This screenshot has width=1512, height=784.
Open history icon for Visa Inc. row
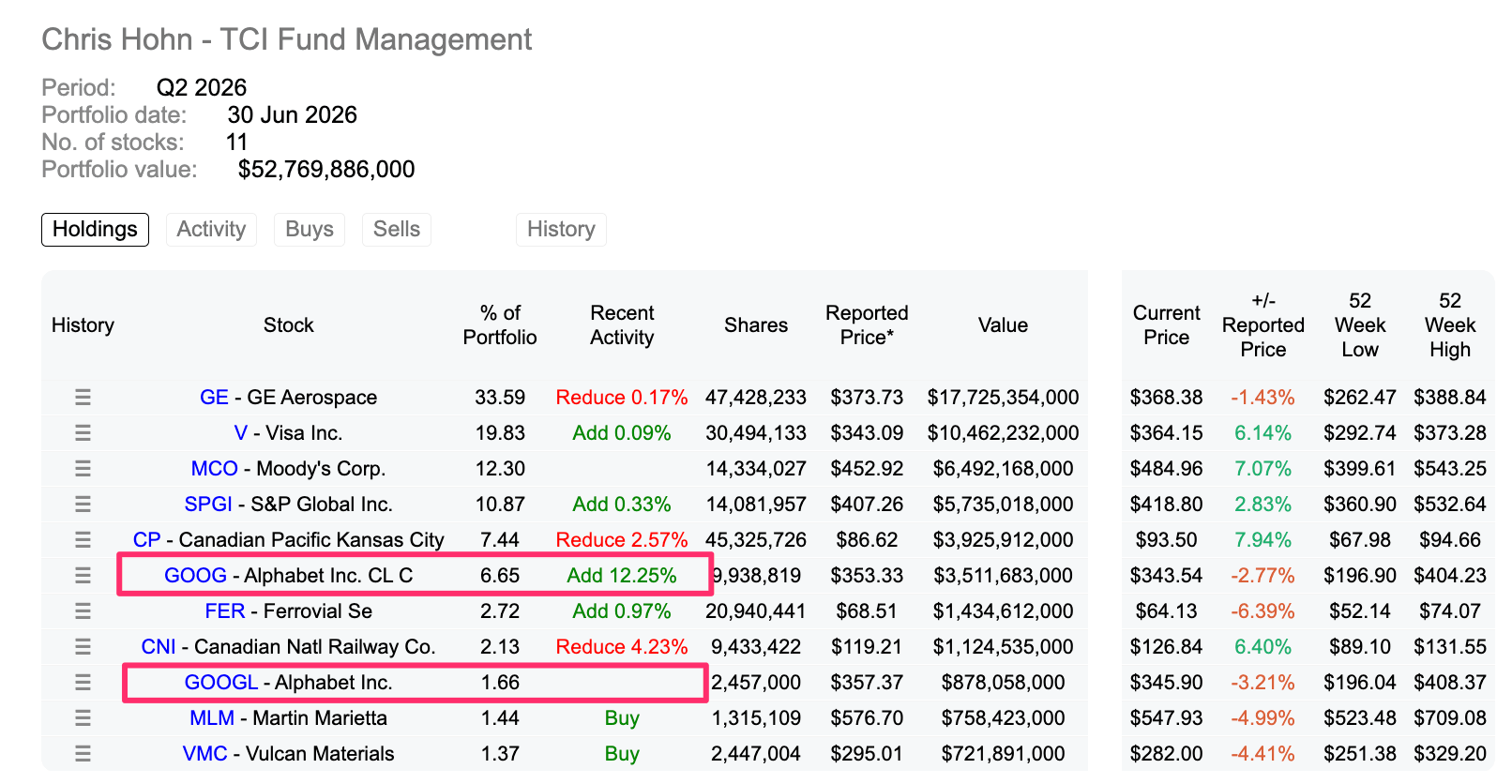[83, 433]
